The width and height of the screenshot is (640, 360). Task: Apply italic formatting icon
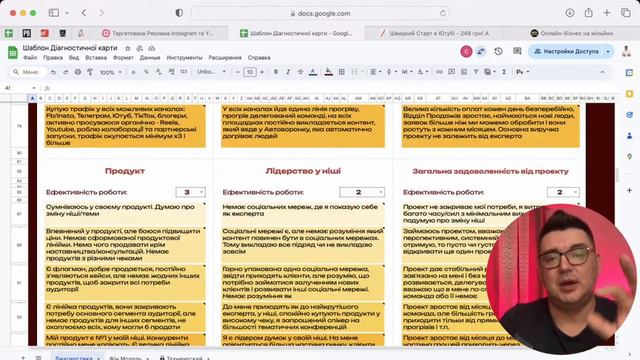pyautogui.click(x=288, y=72)
